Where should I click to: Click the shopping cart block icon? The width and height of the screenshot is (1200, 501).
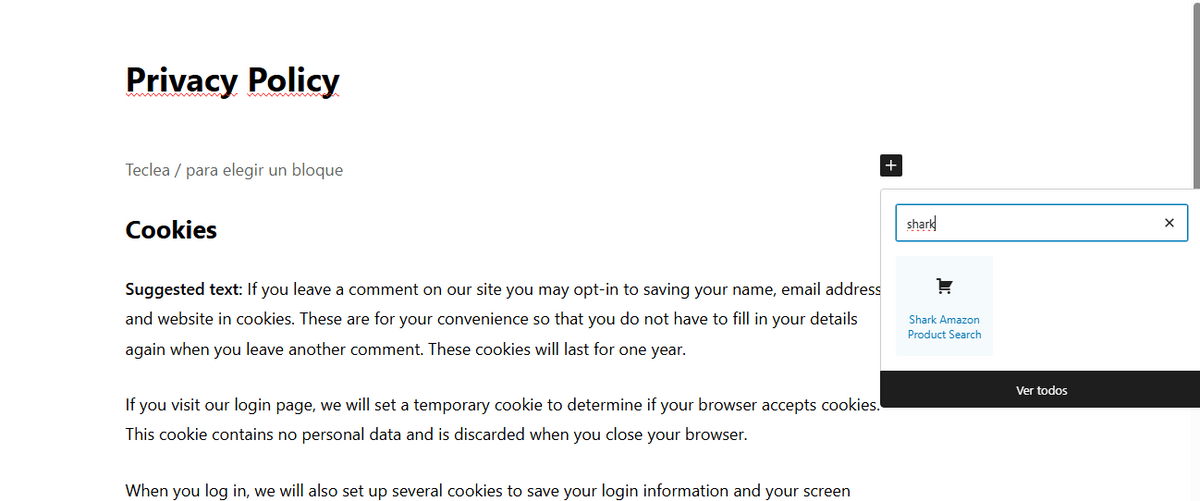pos(944,287)
